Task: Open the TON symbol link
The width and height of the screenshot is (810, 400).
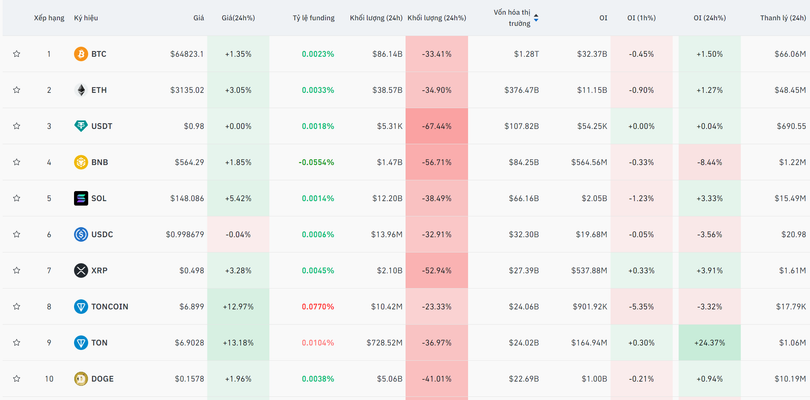Action: 99,343
